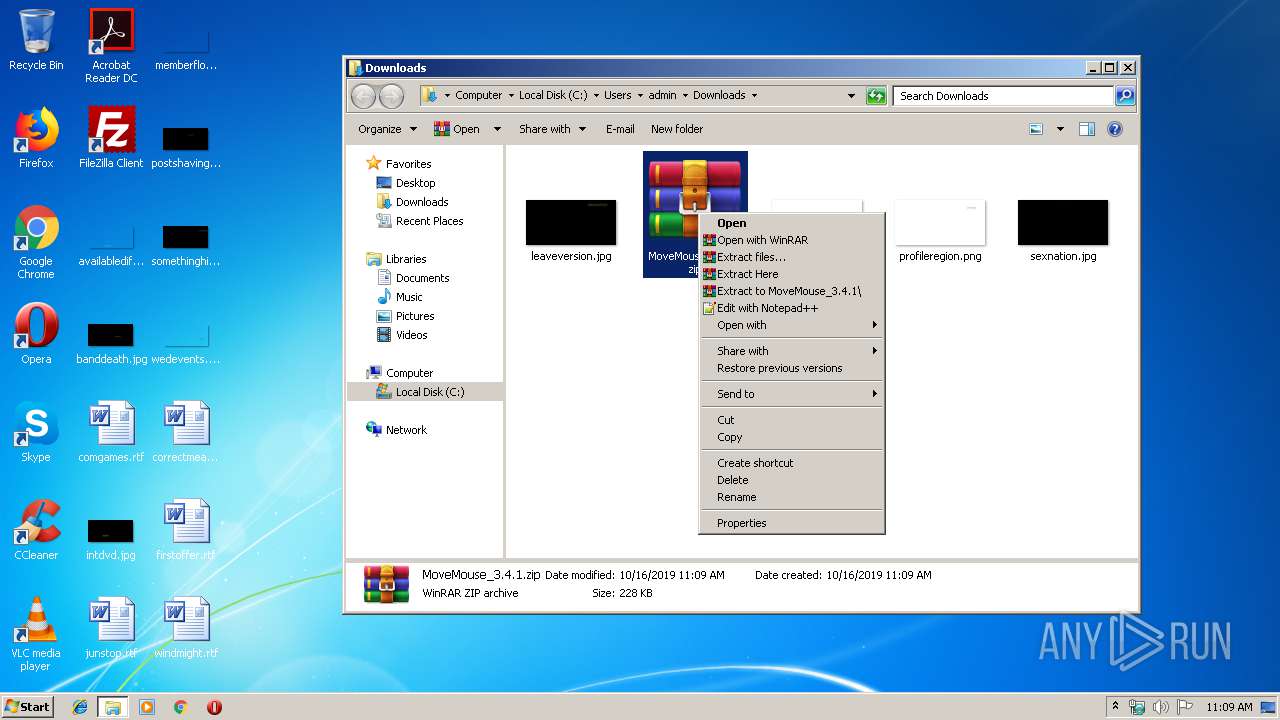Expand address bar history dropdown

pyautogui.click(x=851, y=96)
